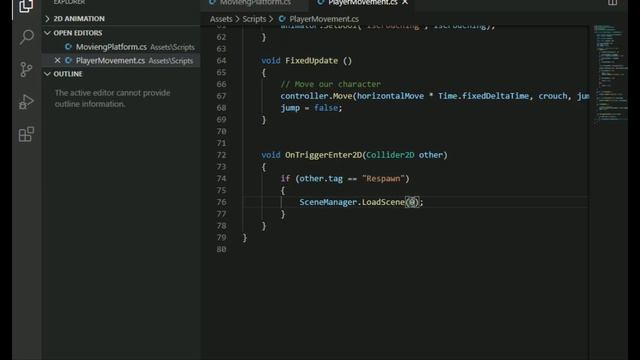This screenshot has height=360, width=640.
Task: Click the code minimap overview
Action: coord(610,73)
